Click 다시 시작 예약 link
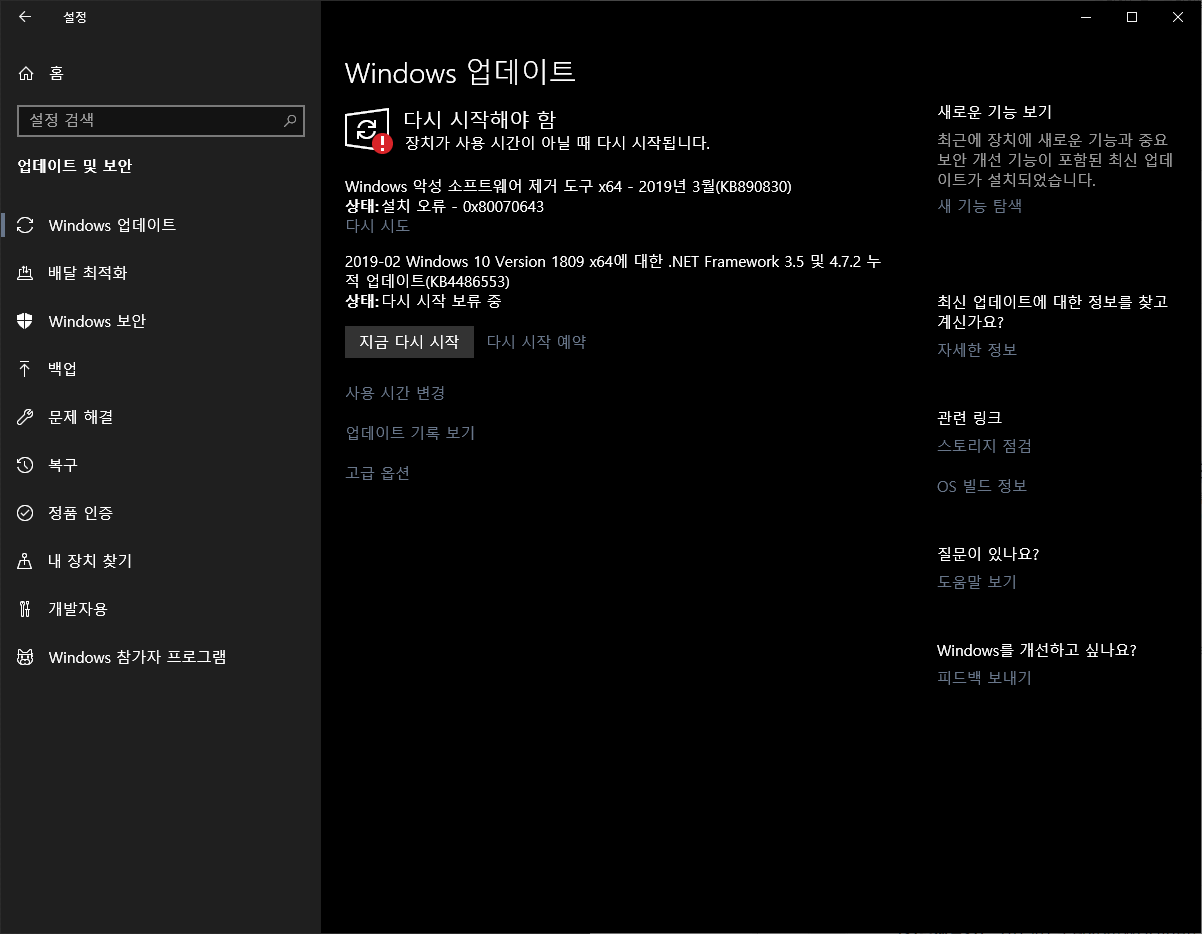 click(x=536, y=342)
